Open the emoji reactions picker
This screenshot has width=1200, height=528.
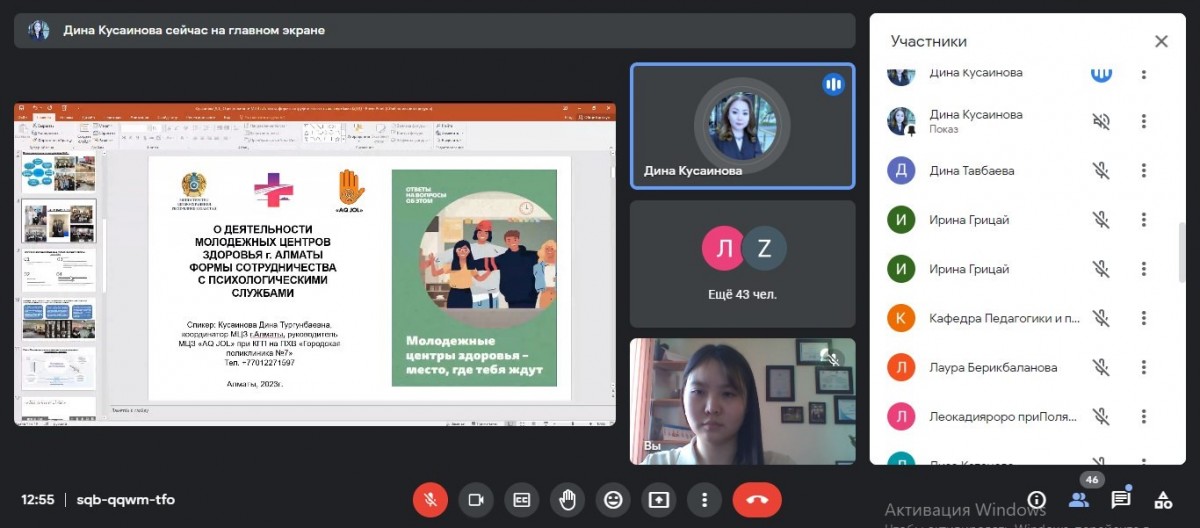(x=613, y=500)
